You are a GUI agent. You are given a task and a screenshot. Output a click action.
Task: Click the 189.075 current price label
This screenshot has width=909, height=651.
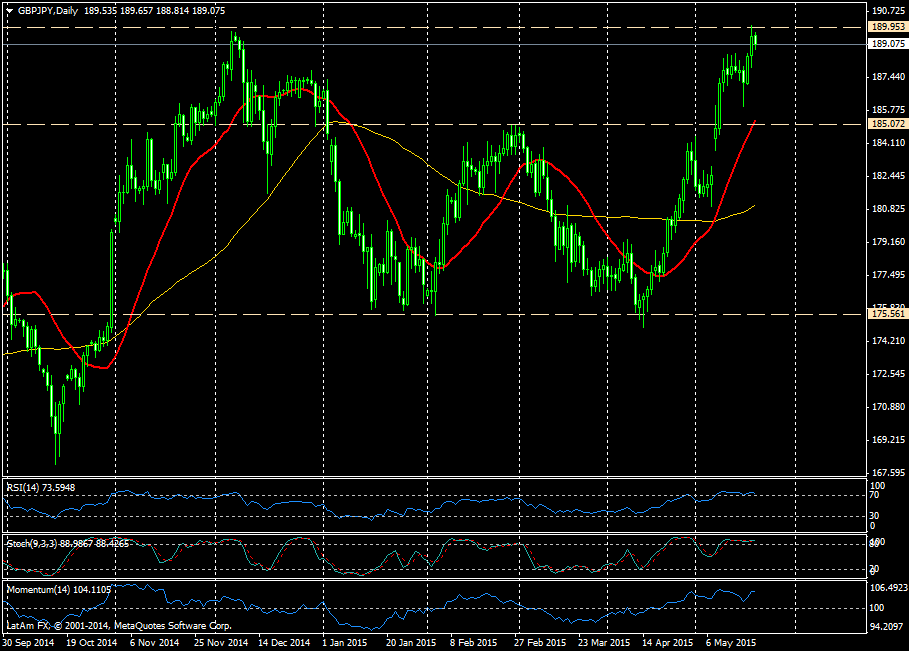[888, 44]
